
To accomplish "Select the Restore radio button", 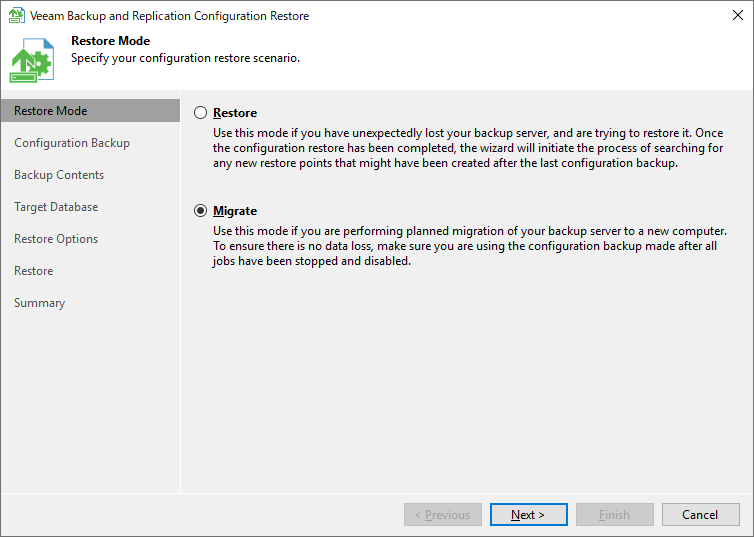I will pyautogui.click(x=201, y=114).
